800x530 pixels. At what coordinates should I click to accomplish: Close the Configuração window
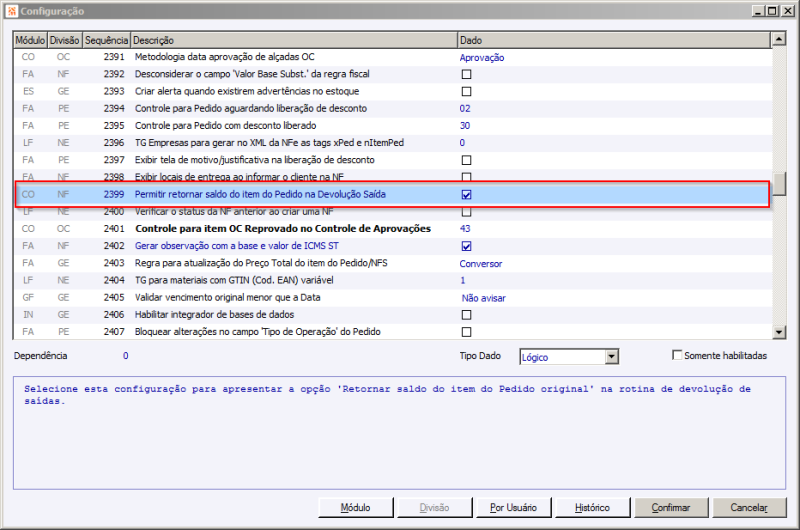pyautogui.click(x=788, y=11)
